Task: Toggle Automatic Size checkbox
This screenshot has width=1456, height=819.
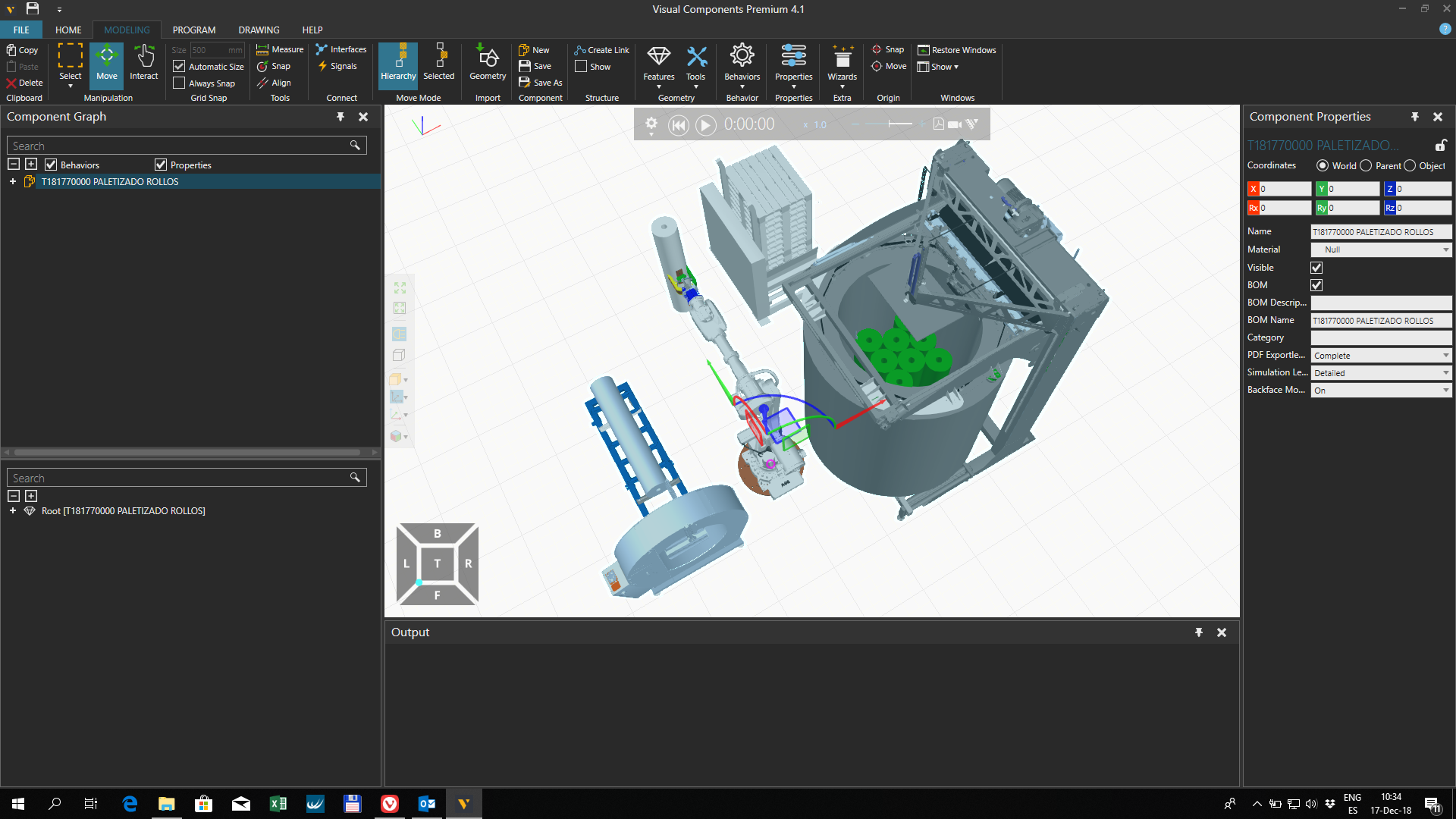Action: tap(179, 67)
